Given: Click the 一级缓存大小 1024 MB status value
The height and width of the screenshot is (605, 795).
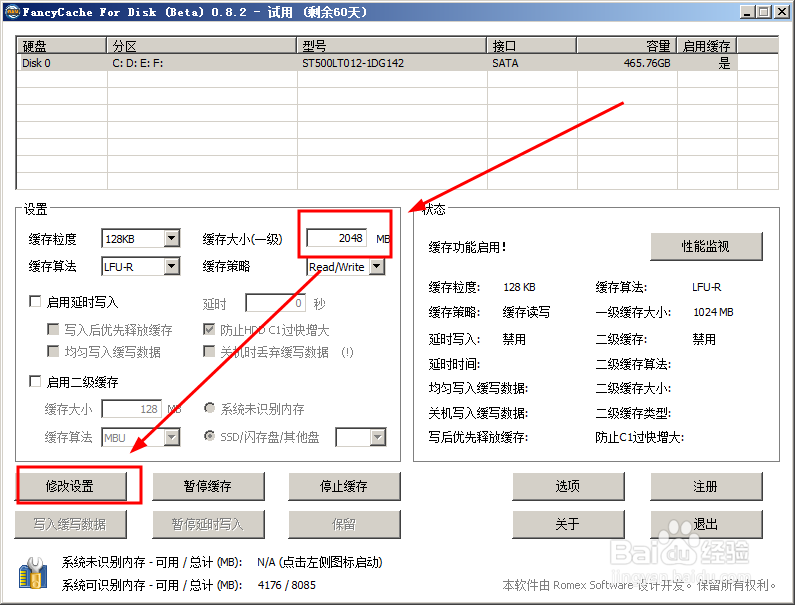Looking at the screenshot, I should tap(713, 312).
